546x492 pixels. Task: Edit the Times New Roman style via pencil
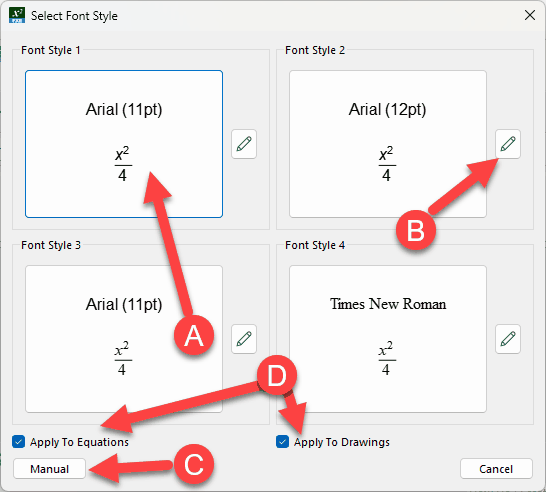tap(508, 339)
